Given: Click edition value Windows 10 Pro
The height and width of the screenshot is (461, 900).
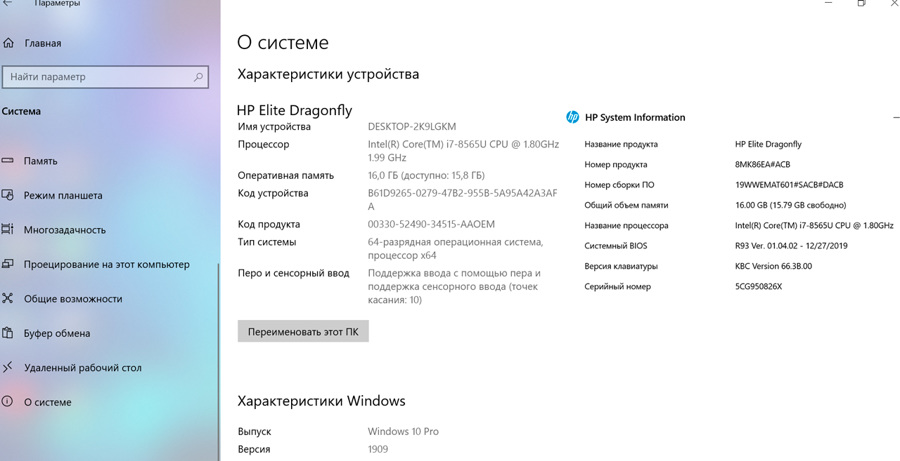Looking at the screenshot, I should coord(403,432).
